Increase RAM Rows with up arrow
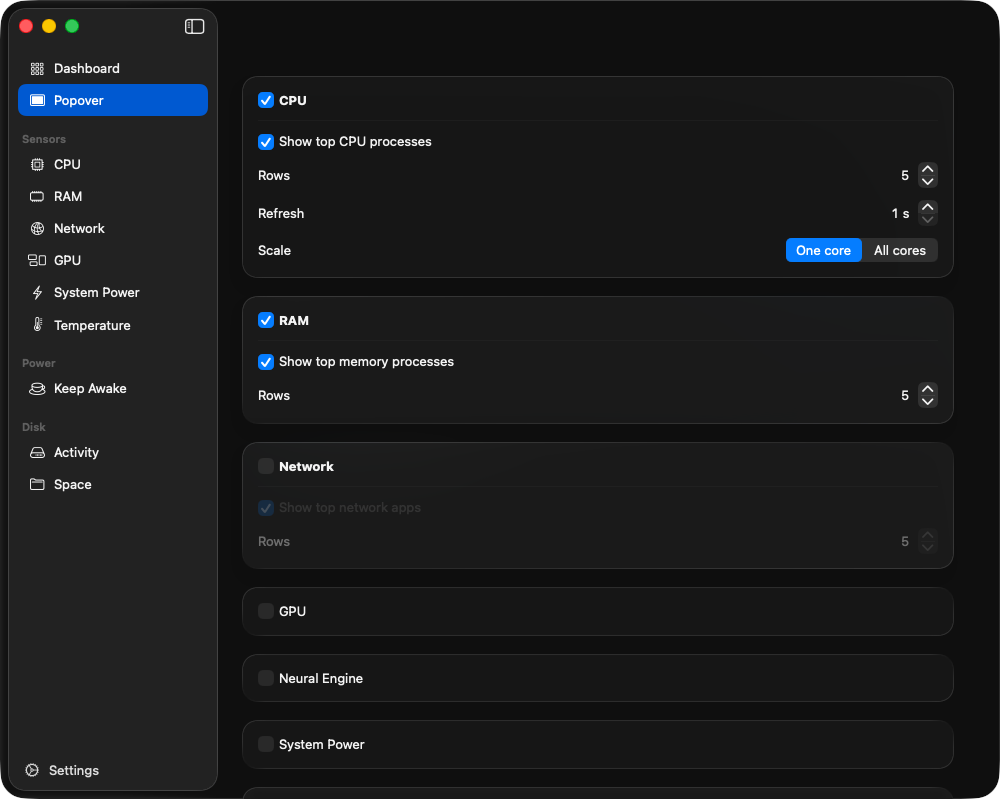Image resolution: width=1000 pixels, height=799 pixels. (x=928, y=389)
